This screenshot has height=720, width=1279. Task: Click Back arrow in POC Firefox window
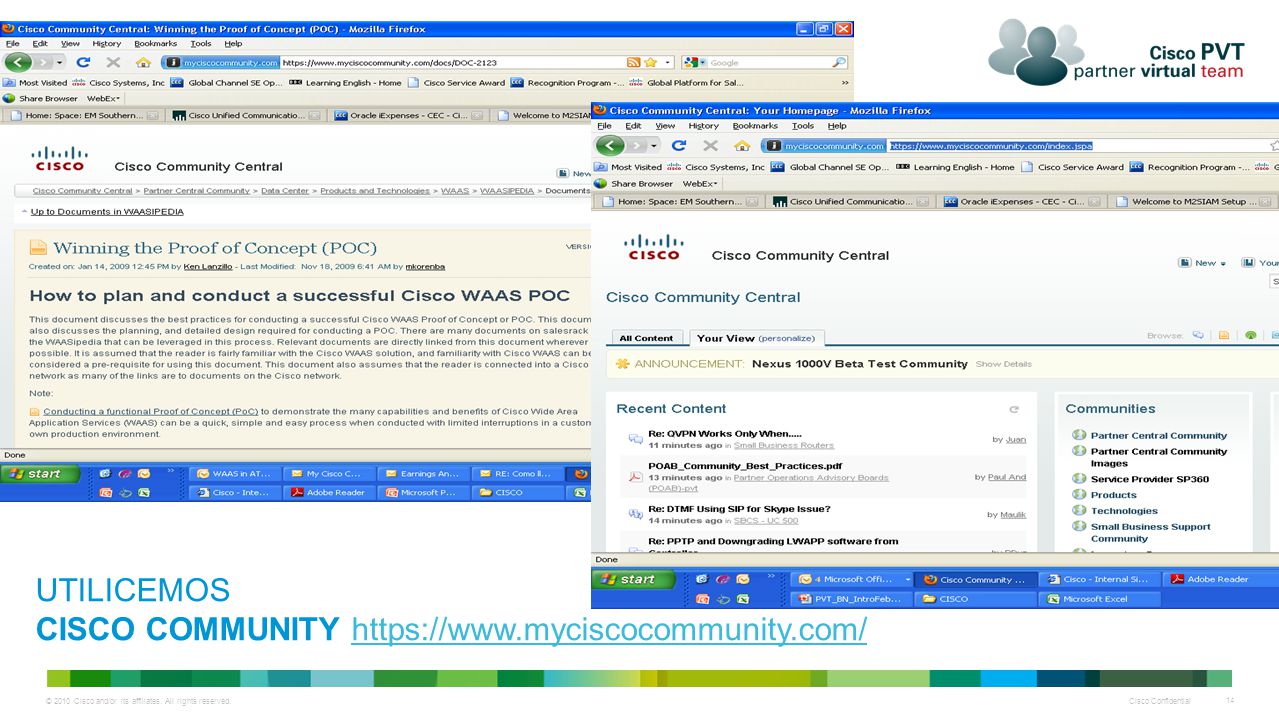coord(19,62)
